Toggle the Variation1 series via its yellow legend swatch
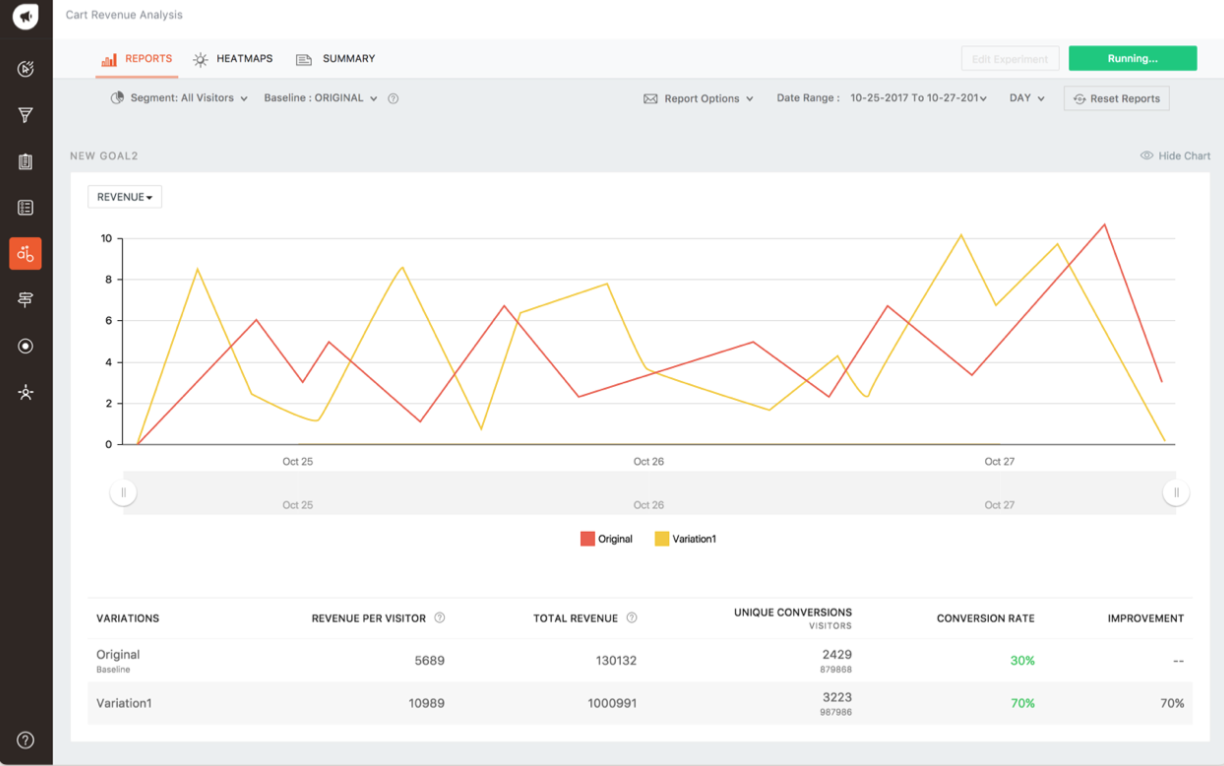This screenshot has width=1224, height=766. point(661,539)
